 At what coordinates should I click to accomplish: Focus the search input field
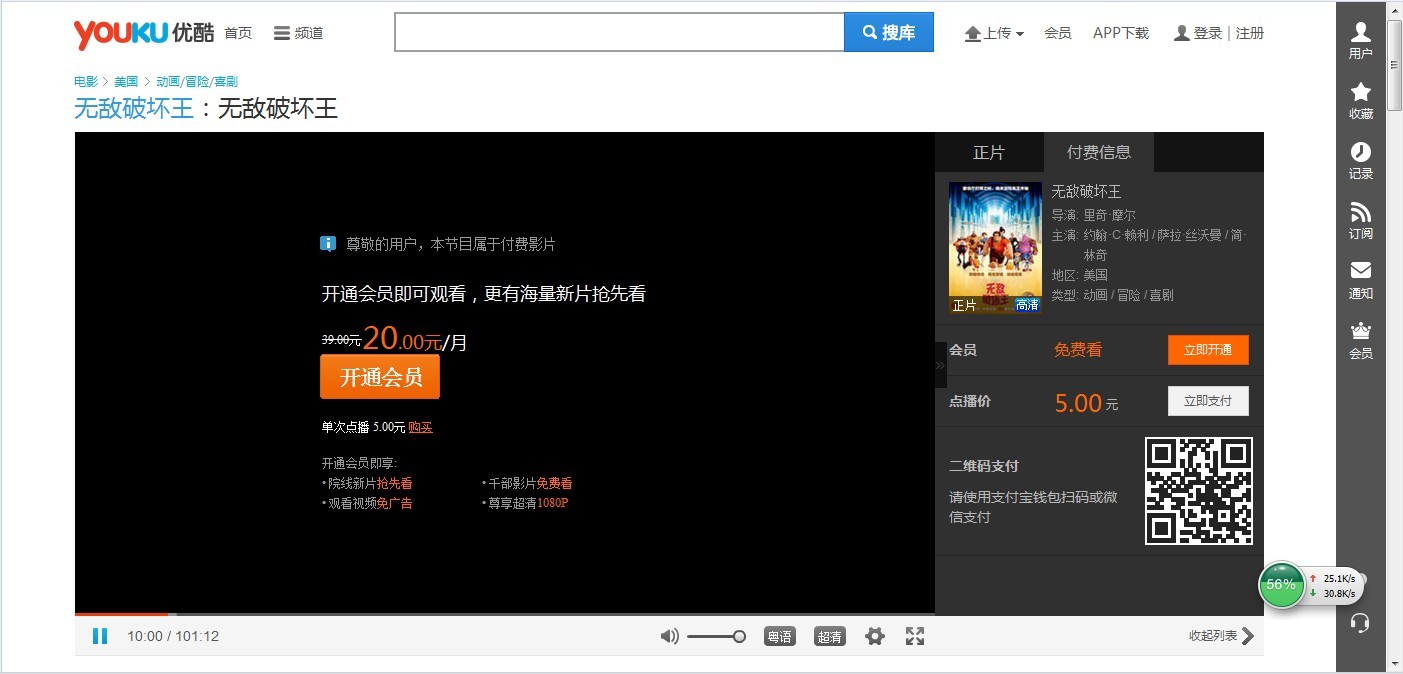(x=620, y=32)
